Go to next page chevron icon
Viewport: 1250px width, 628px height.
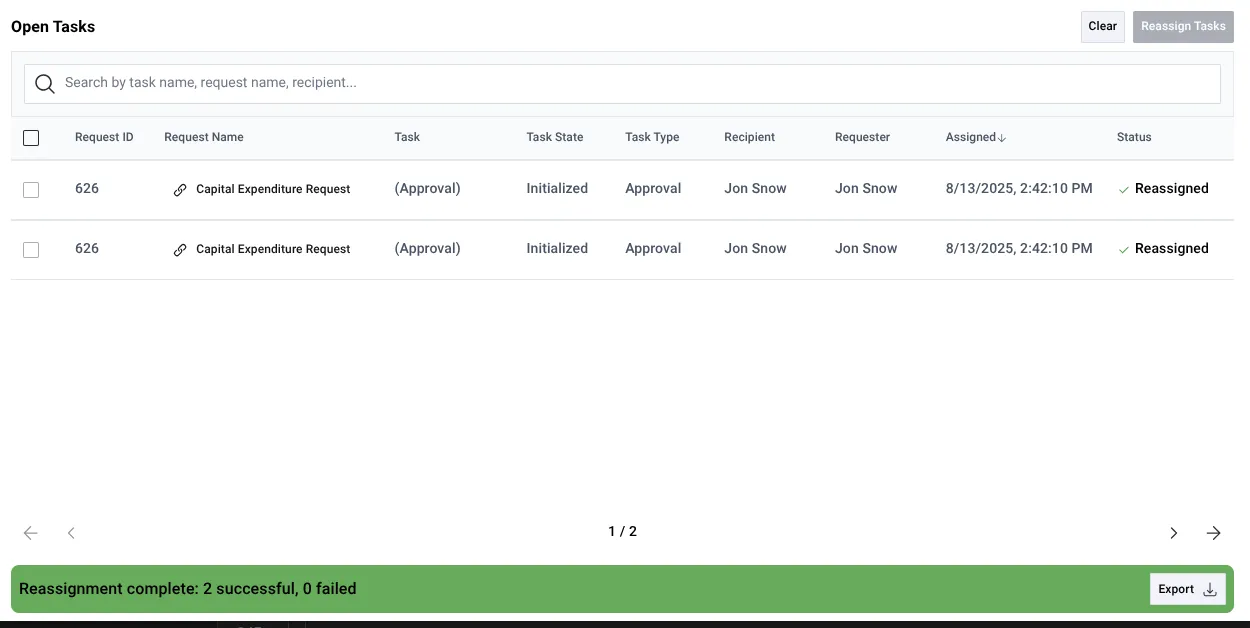point(1173,533)
